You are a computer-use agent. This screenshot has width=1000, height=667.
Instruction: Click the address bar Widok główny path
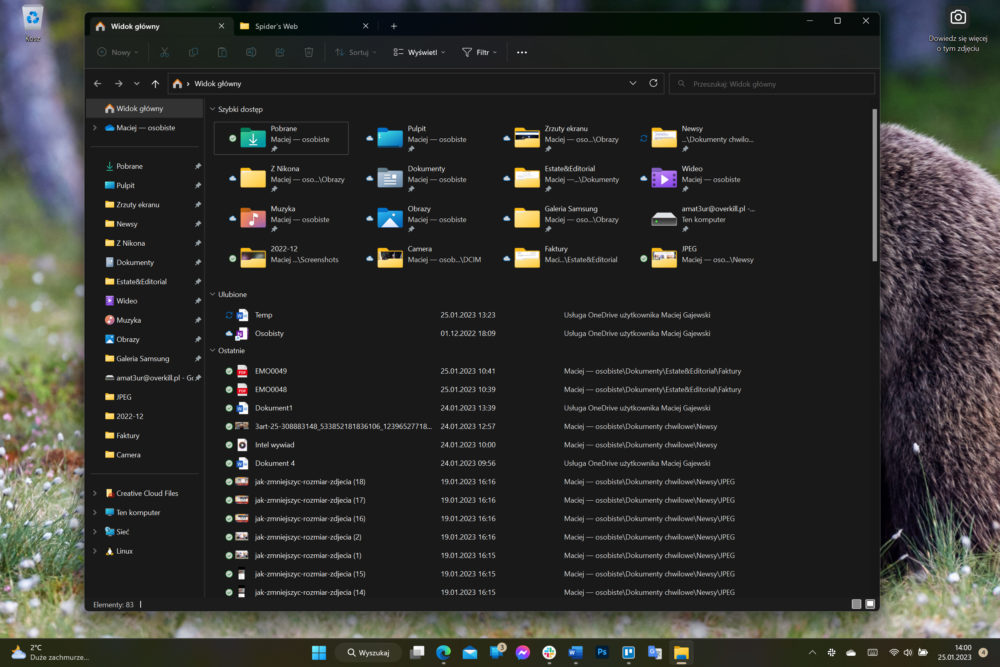[415, 84]
